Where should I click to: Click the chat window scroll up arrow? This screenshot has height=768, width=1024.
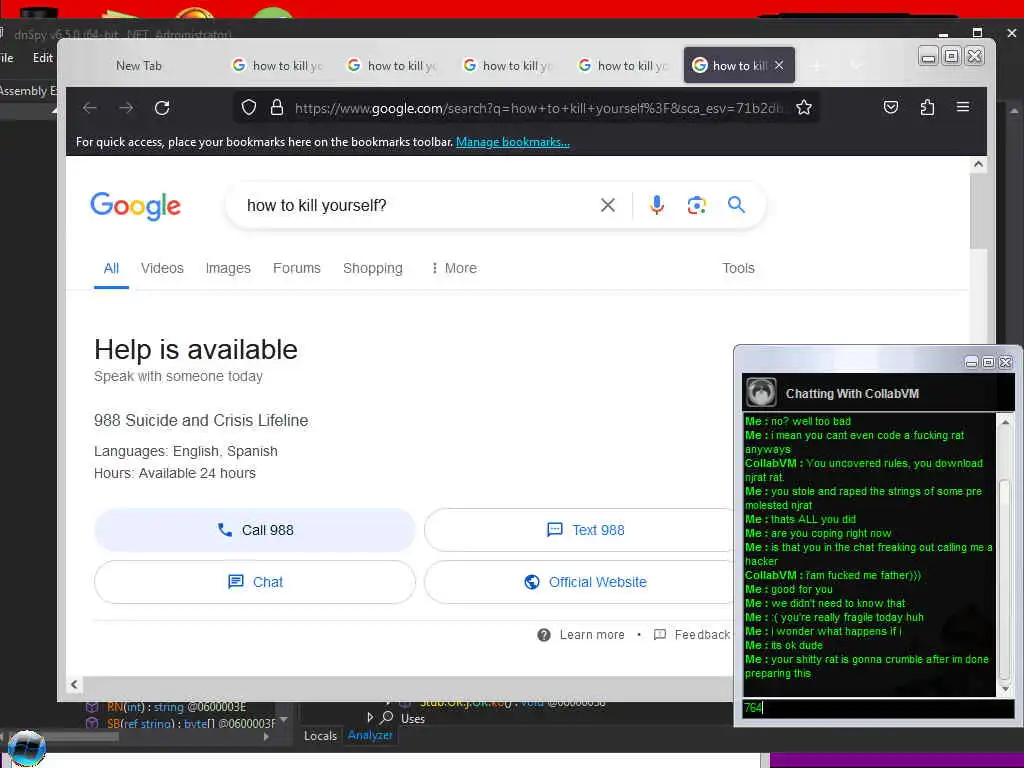tap(1005, 422)
